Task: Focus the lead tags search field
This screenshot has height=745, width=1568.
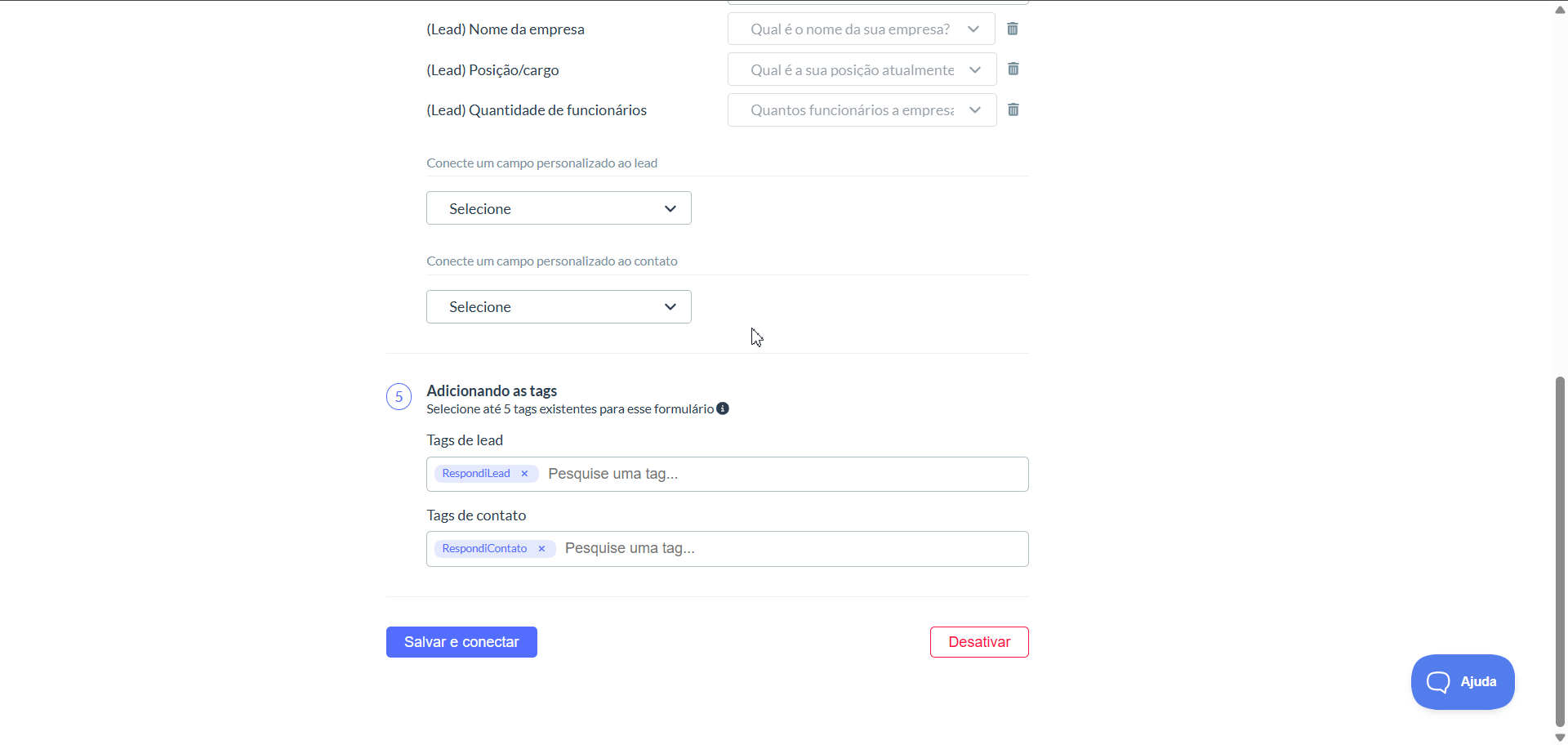Action: (x=784, y=474)
